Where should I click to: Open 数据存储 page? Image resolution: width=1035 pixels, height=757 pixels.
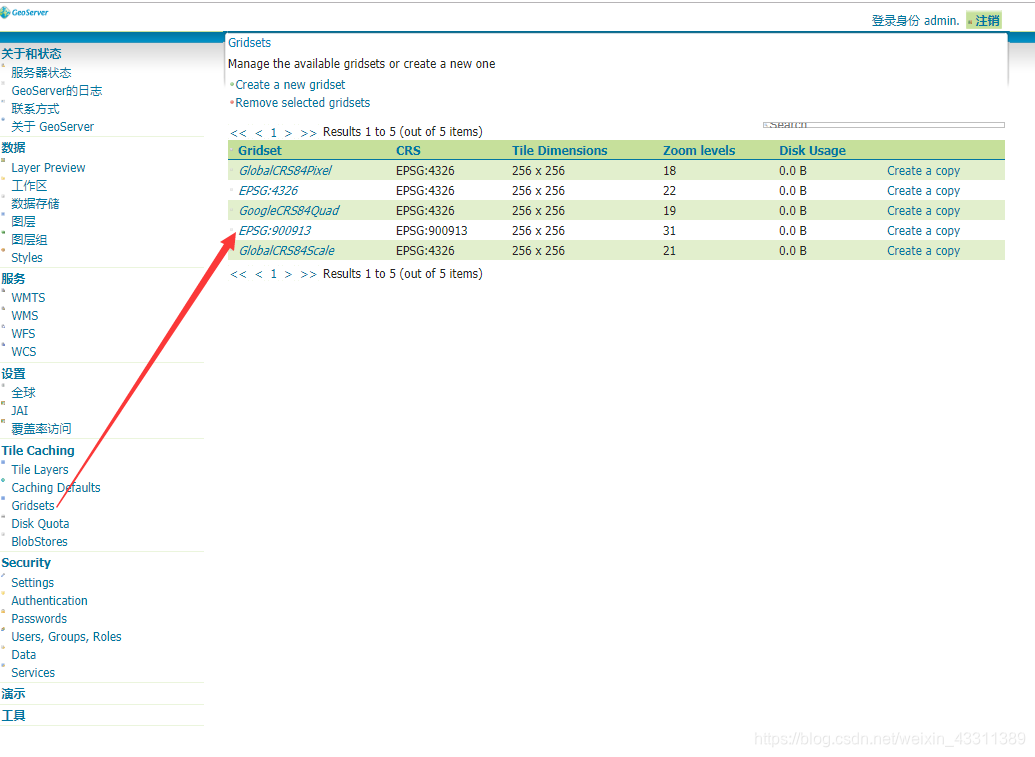pyautogui.click(x=35, y=203)
